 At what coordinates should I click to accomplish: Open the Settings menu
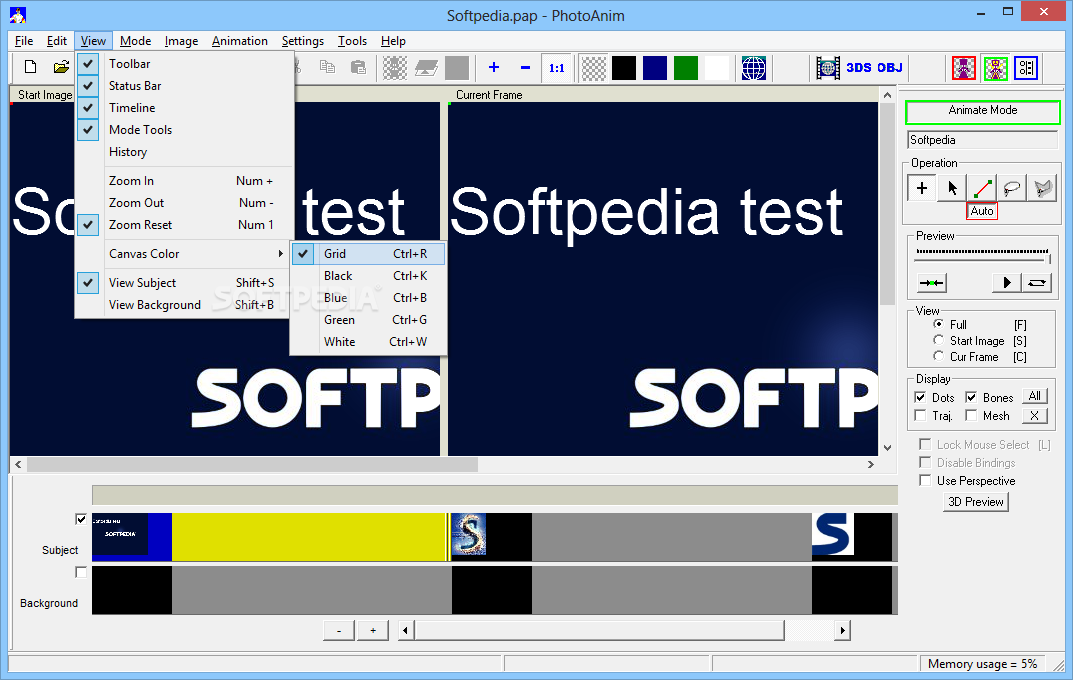302,41
